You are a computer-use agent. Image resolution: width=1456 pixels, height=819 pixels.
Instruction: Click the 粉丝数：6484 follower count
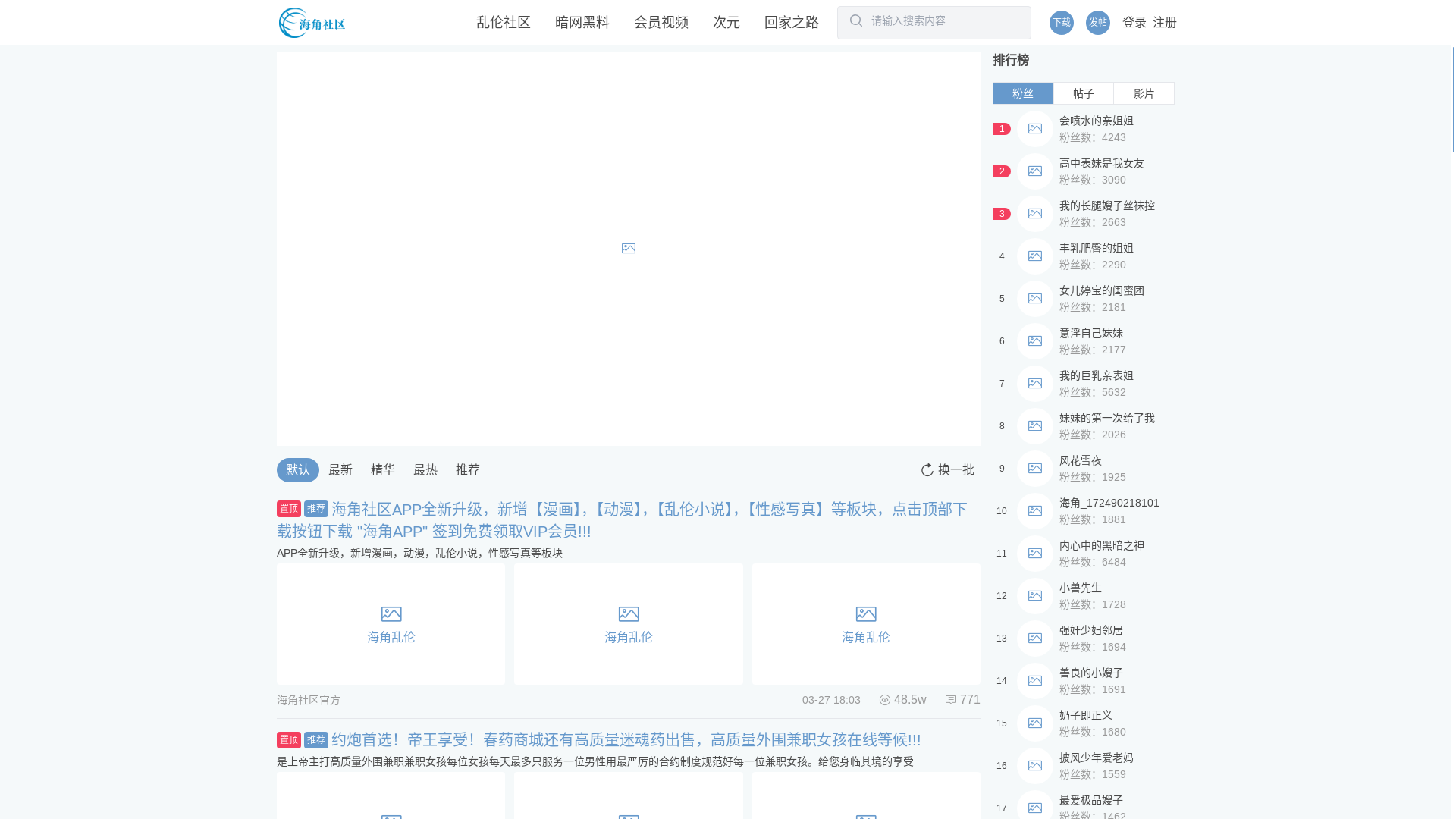click(x=1093, y=562)
